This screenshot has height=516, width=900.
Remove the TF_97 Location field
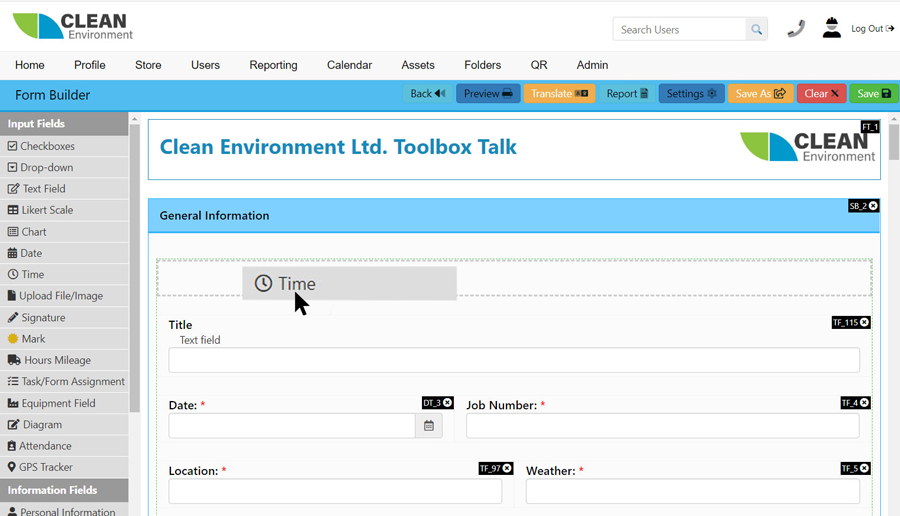pos(507,468)
